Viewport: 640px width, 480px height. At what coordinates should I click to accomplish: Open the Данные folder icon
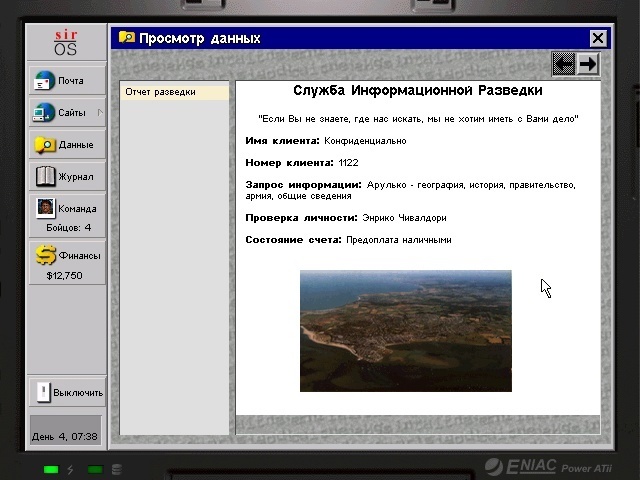pyautogui.click(x=45, y=144)
